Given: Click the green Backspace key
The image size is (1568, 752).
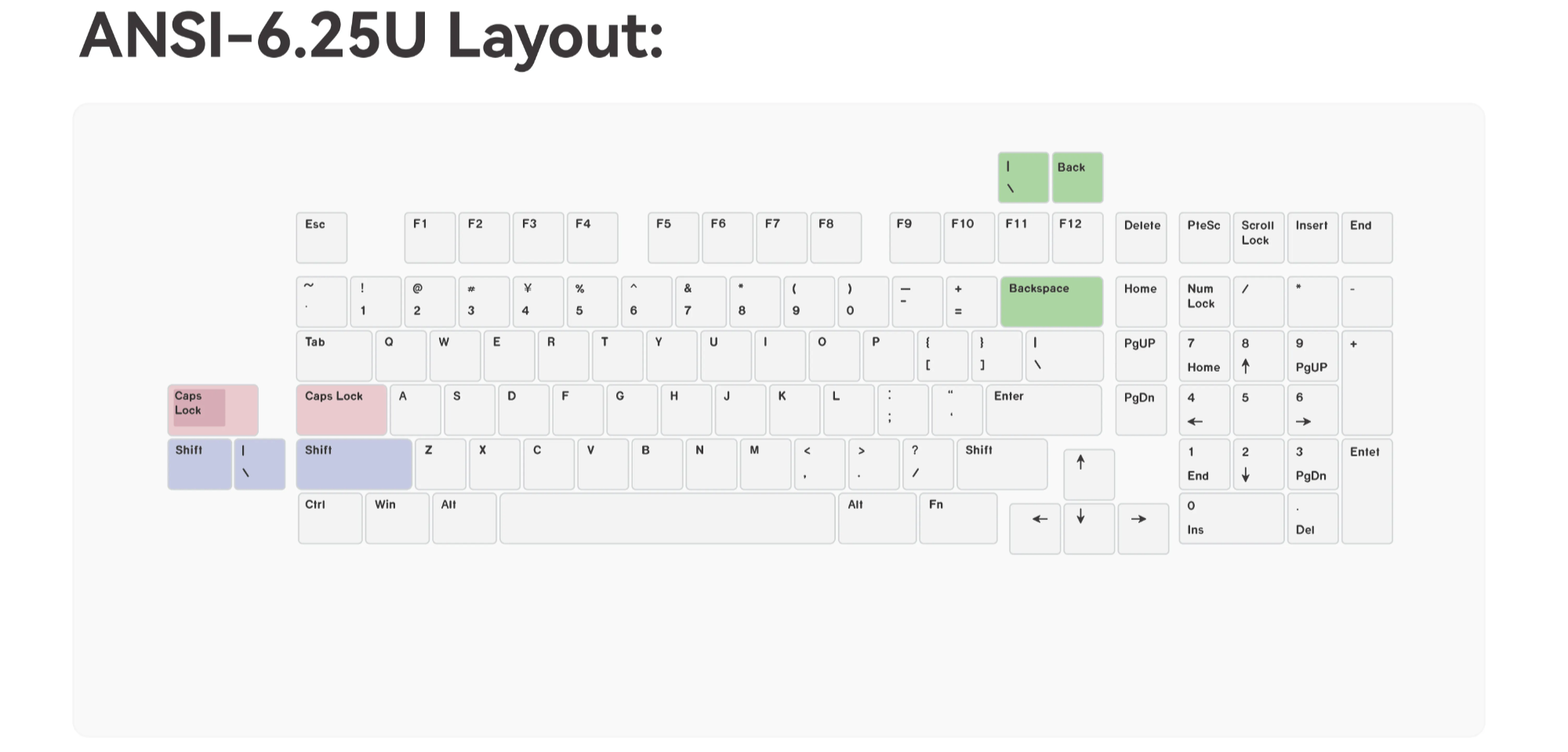Looking at the screenshot, I should (x=1052, y=301).
